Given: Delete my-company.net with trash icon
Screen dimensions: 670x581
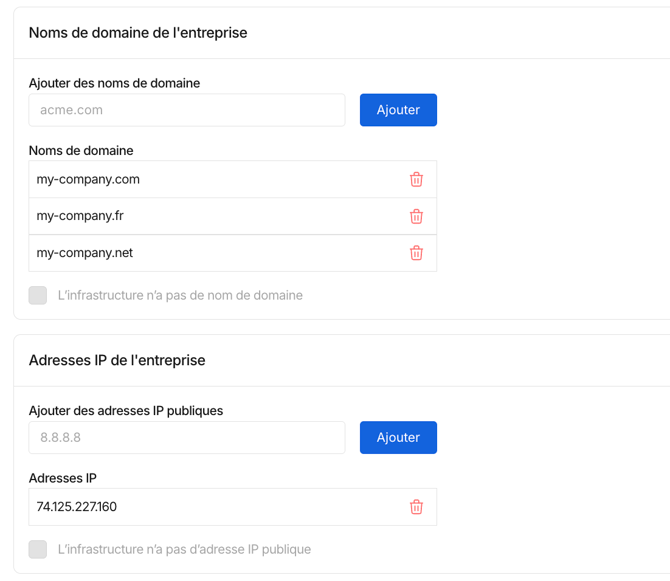Looking at the screenshot, I should tap(416, 253).
